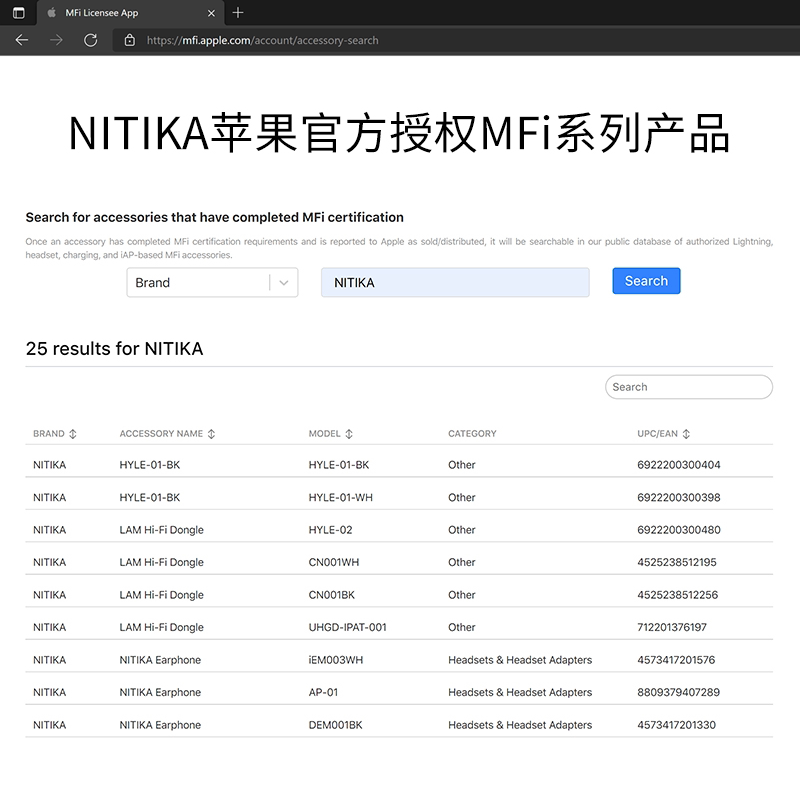Click model cell DEM001BK

pyautogui.click(x=335, y=725)
